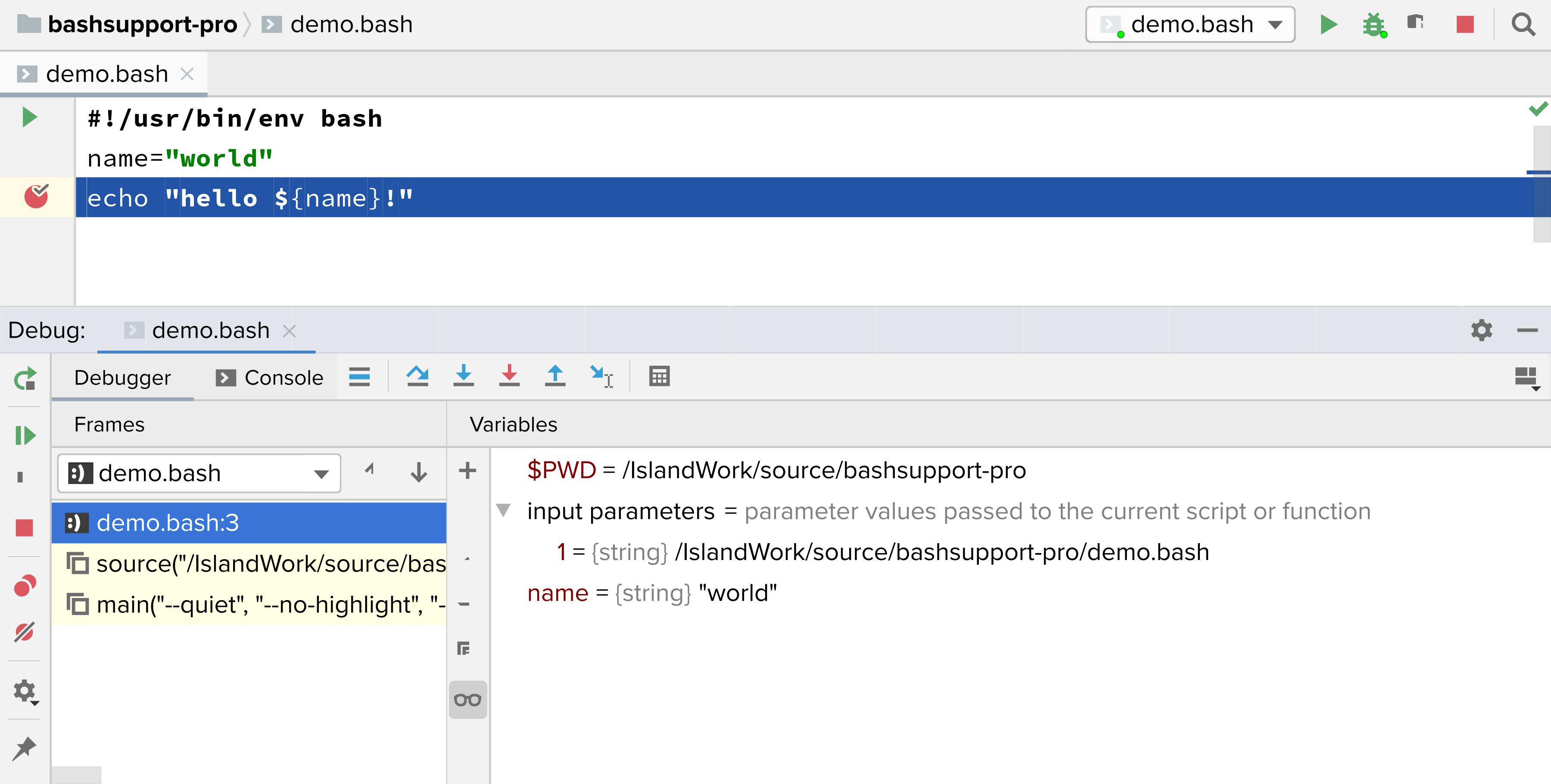The height and width of the screenshot is (784, 1551).
Task: Collapse the input parameters variable node
Action: point(503,510)
